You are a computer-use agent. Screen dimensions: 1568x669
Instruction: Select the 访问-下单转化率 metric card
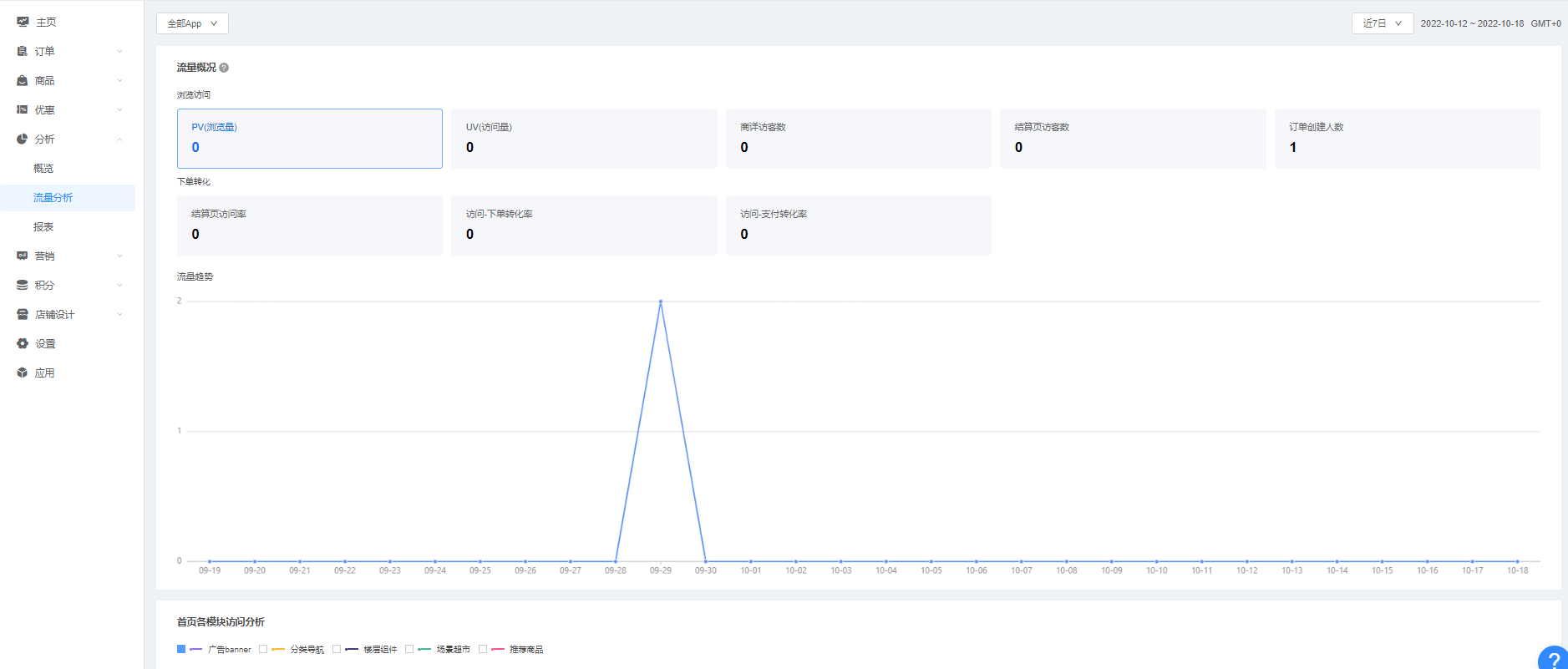point(584,226)
